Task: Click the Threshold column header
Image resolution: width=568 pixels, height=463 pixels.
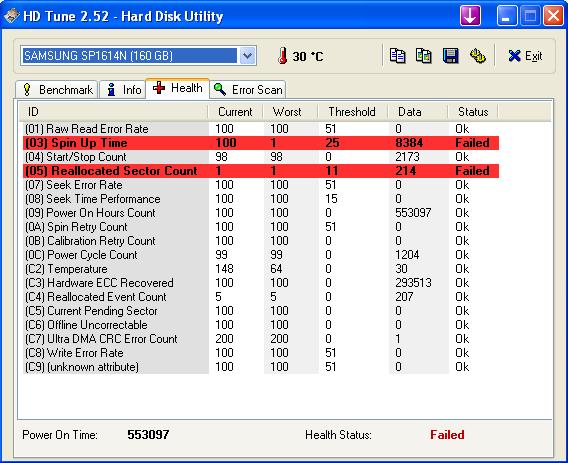Action: tap(352, 112)
